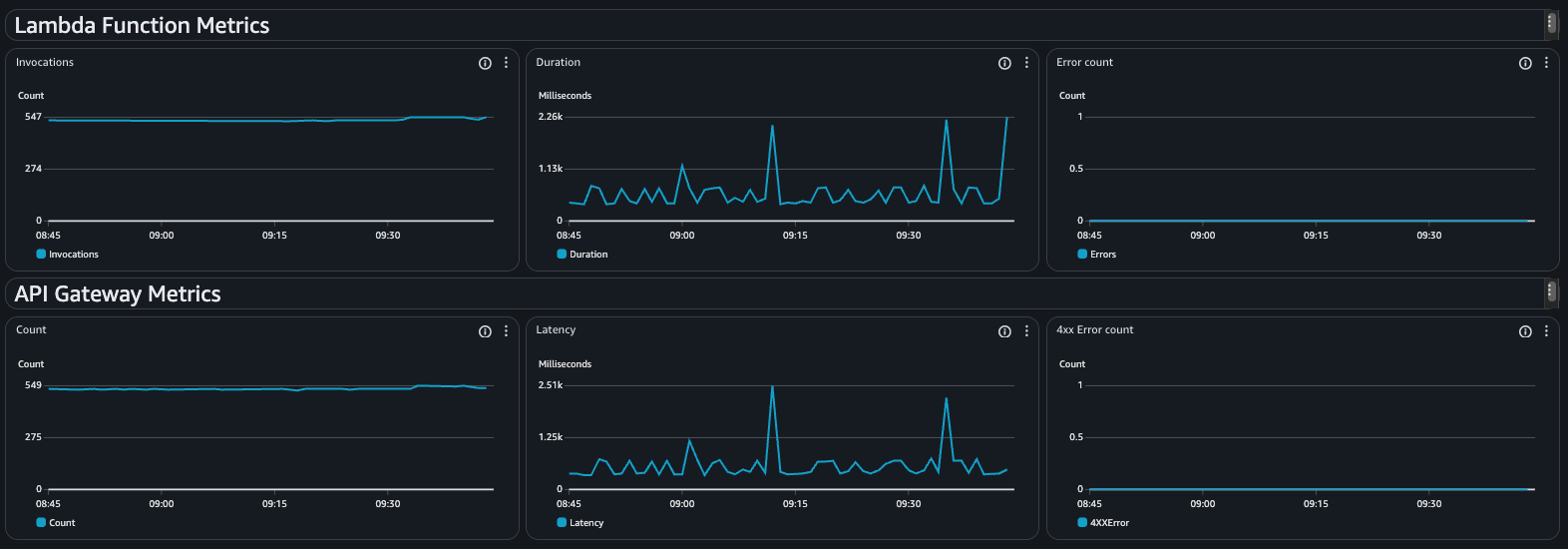Toggle 4XXError legend series
1568x549 pixels.
point(1108,523)
